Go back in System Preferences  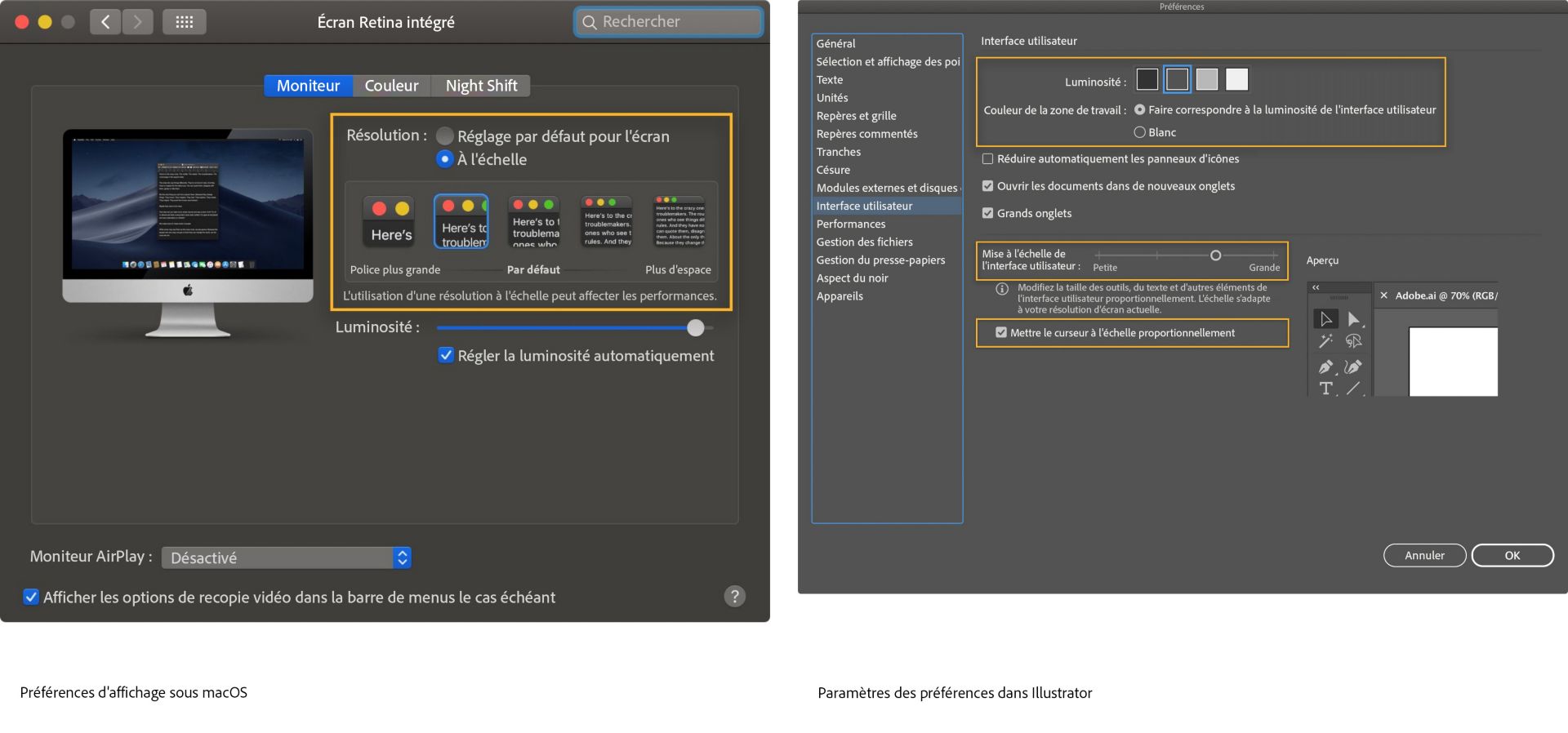[105, 22]
